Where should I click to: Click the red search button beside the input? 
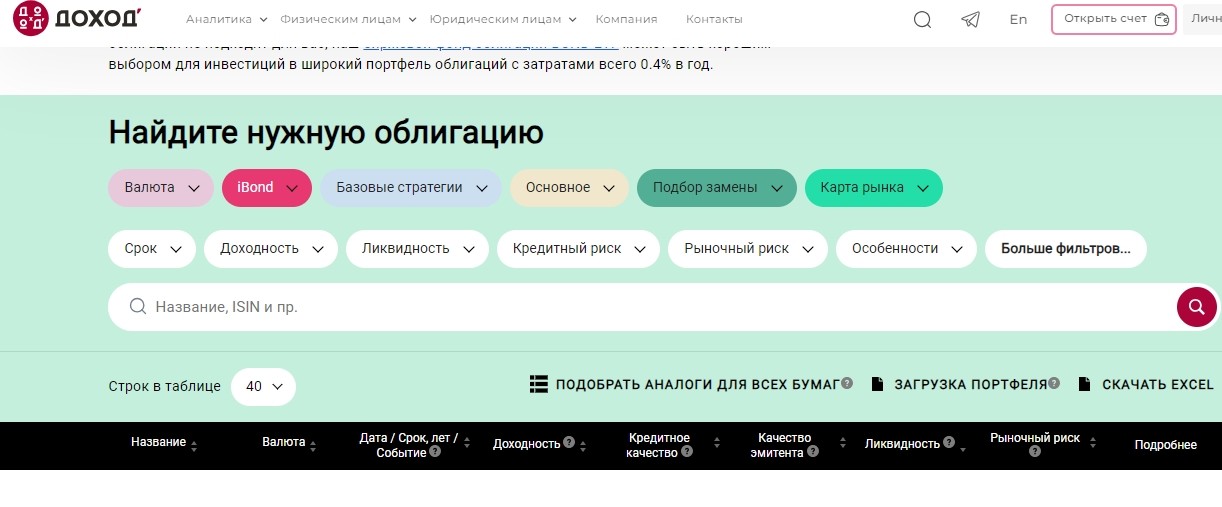point(1196,307)
